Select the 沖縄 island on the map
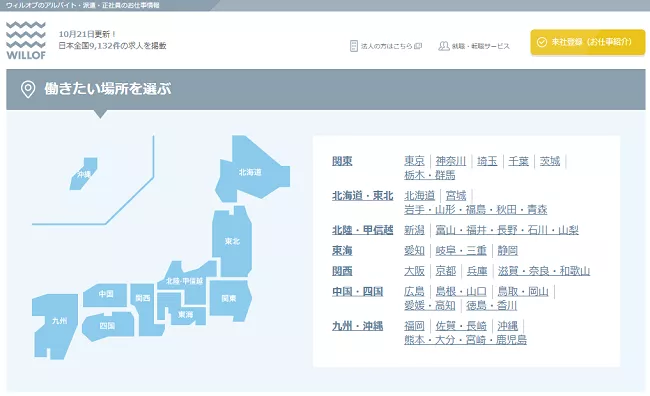 point(84,174)
